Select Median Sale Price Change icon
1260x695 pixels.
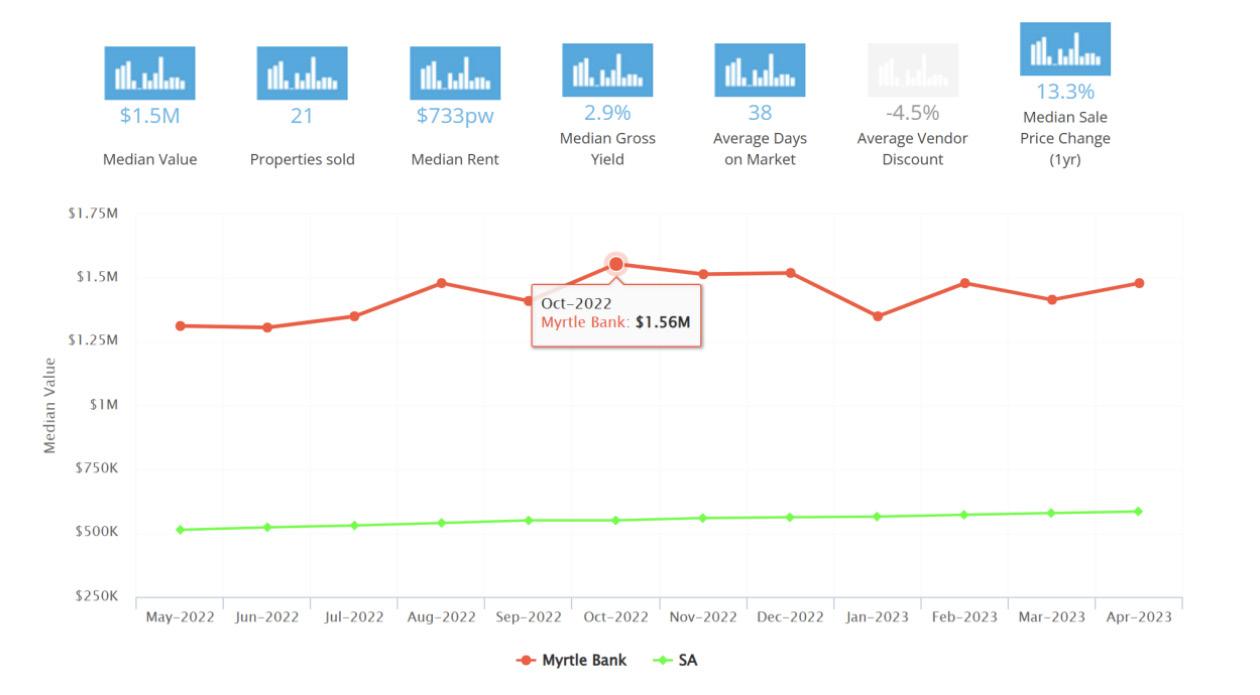1065,49
